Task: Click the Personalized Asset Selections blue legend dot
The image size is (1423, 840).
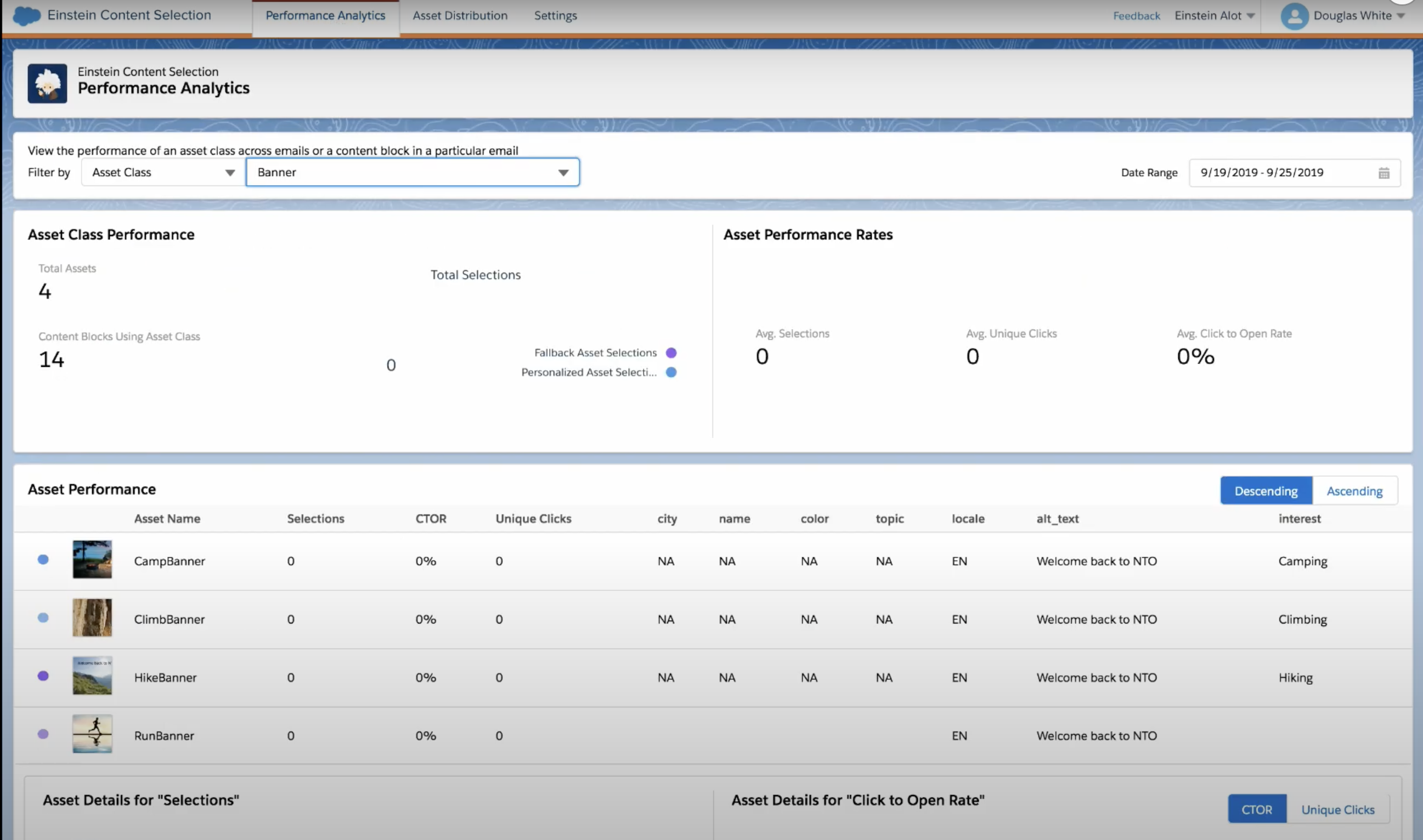Action: (x=671, y=372)
